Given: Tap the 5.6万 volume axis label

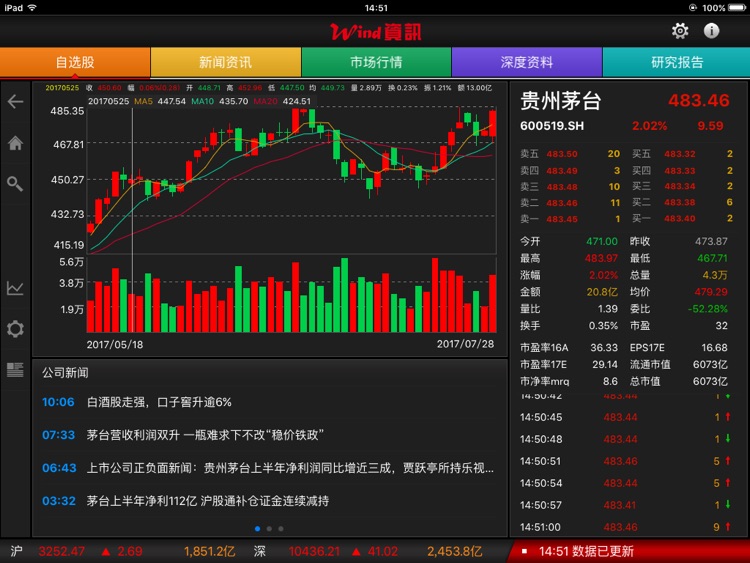Looking at the screenshot, I should click(71, 262).
